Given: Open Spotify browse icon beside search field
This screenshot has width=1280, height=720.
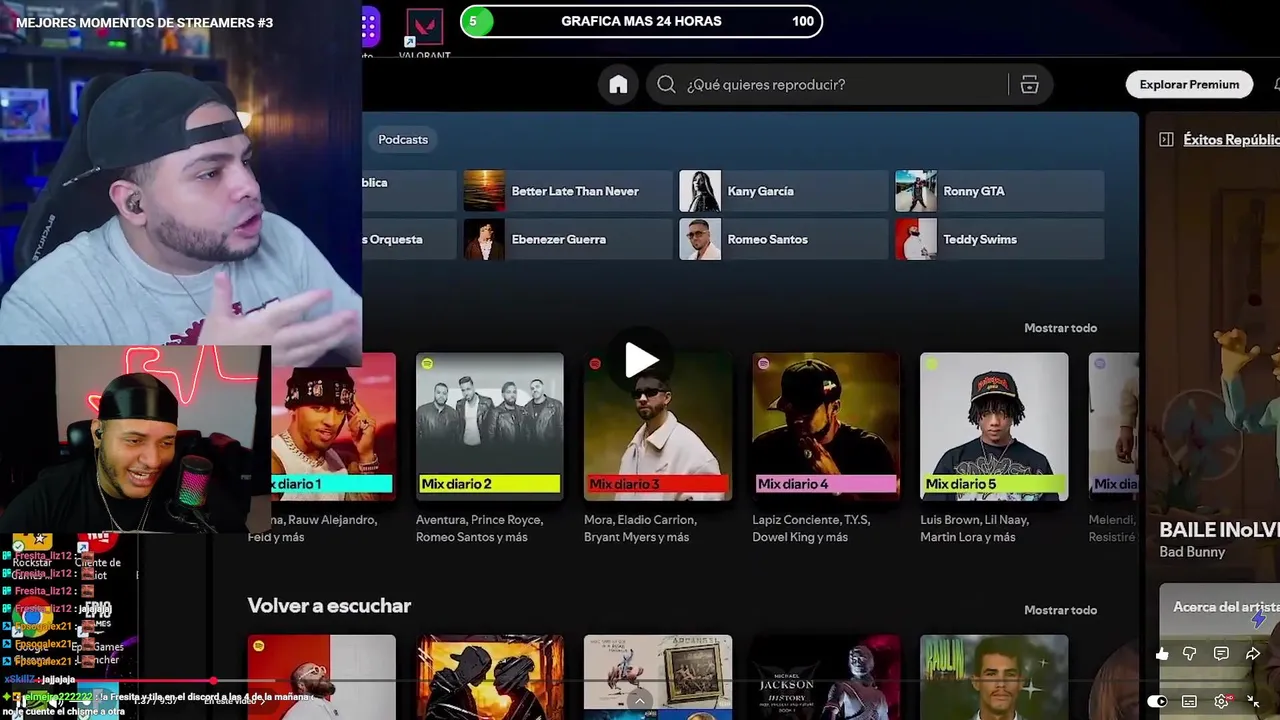Looking at the screenshot, I should click(x=1029, y=85).
